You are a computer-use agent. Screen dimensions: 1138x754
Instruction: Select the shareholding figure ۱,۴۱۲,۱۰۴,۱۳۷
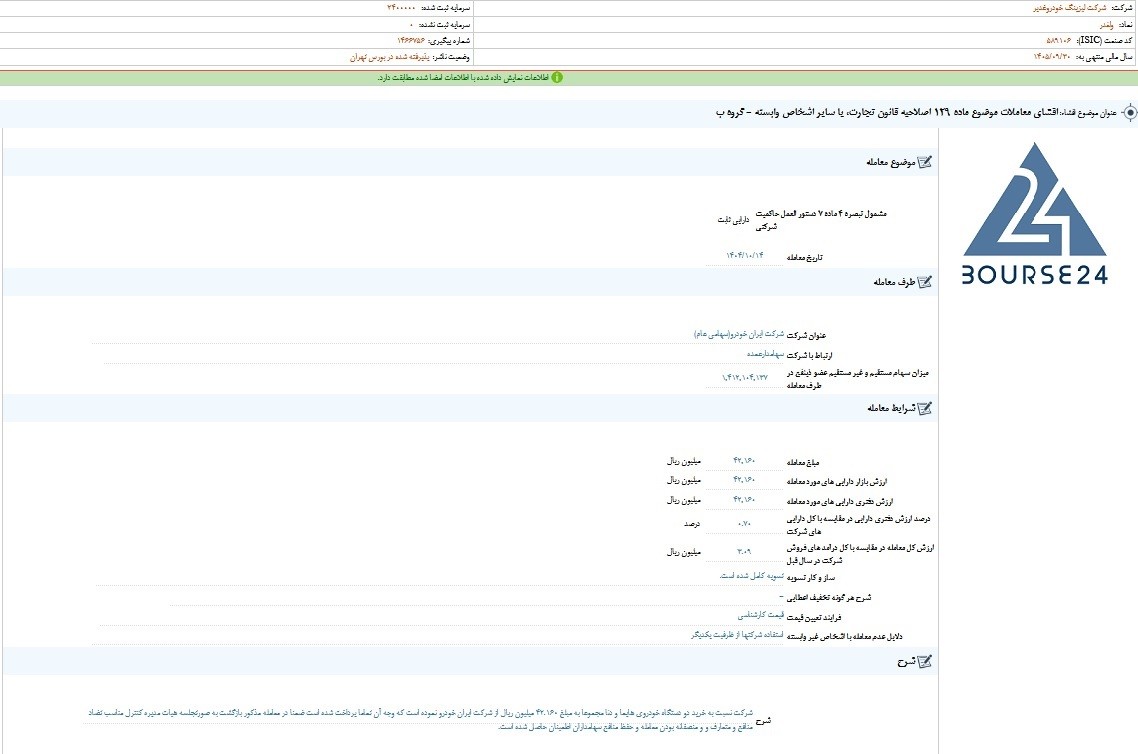745,377
